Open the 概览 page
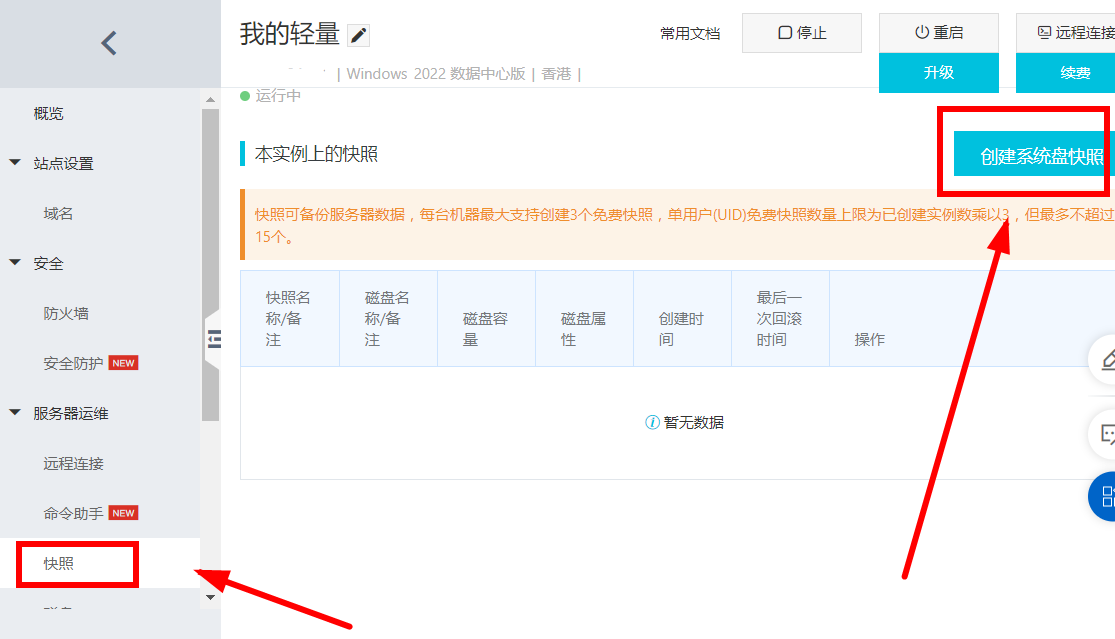The width and height of the screenshot is (1115, 639). (x=48, y=114)
